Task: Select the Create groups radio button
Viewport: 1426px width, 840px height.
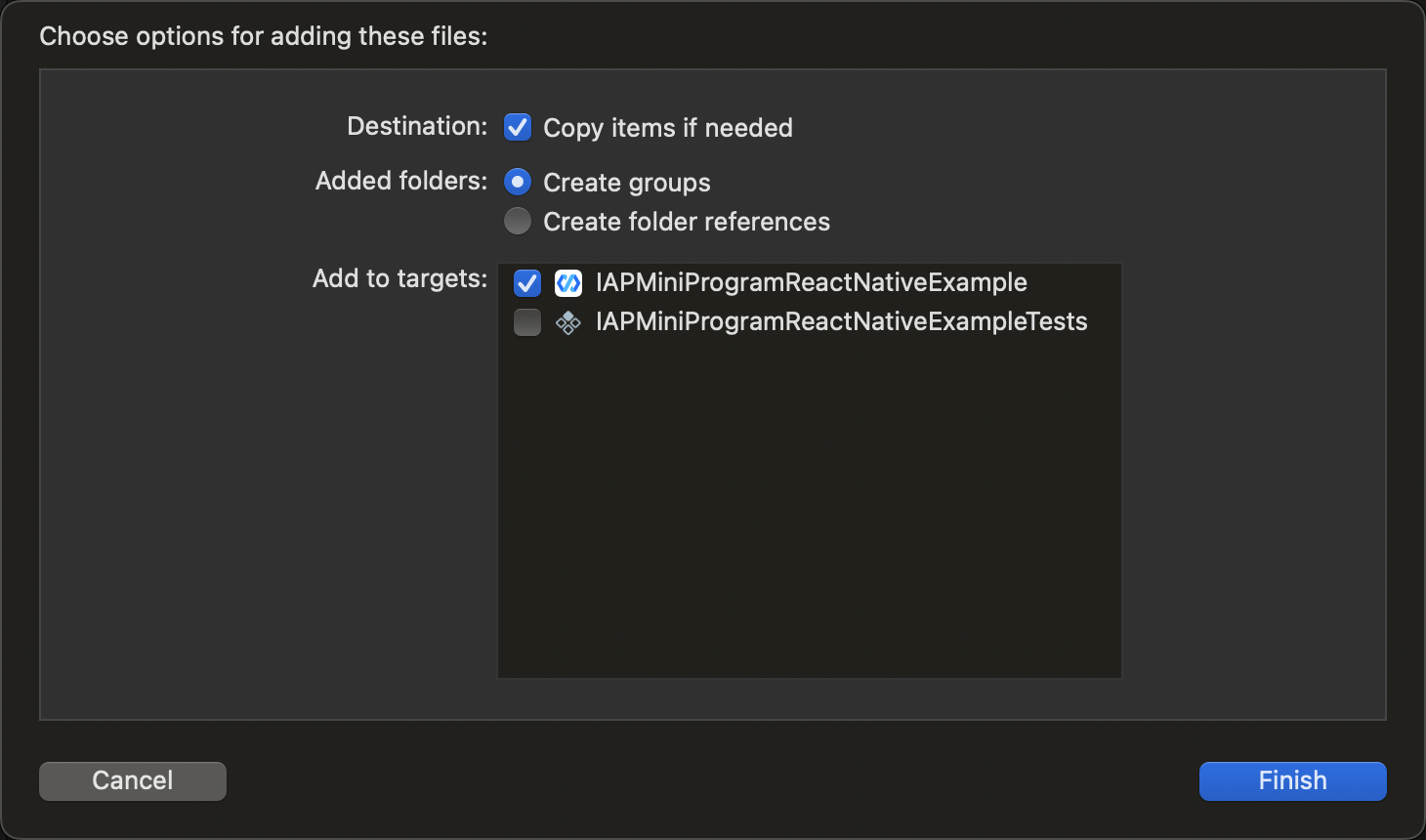Action: point(518,182)
